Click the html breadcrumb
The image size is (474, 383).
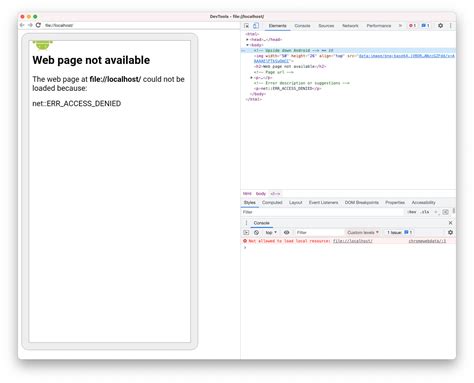pyautogui.click(x=247, y=193)
